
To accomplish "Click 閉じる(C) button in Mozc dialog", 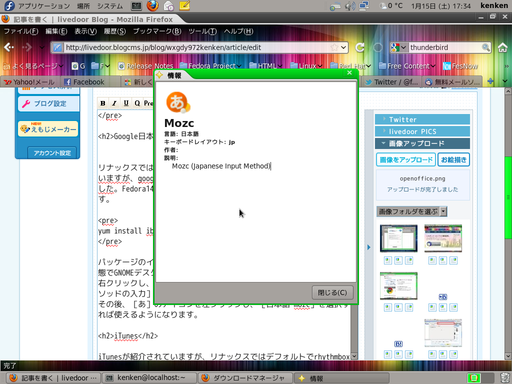I will 332,293.
